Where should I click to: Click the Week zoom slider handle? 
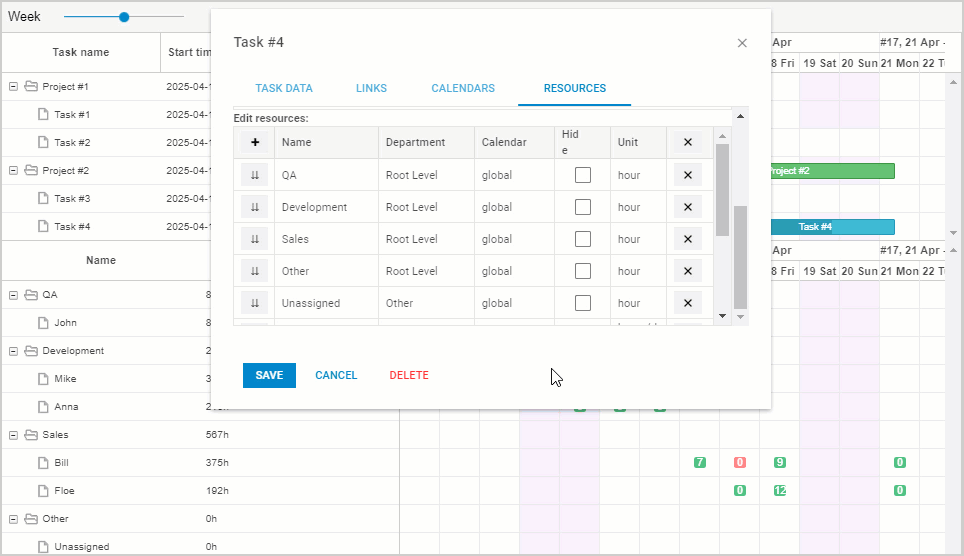coord(124,17)
